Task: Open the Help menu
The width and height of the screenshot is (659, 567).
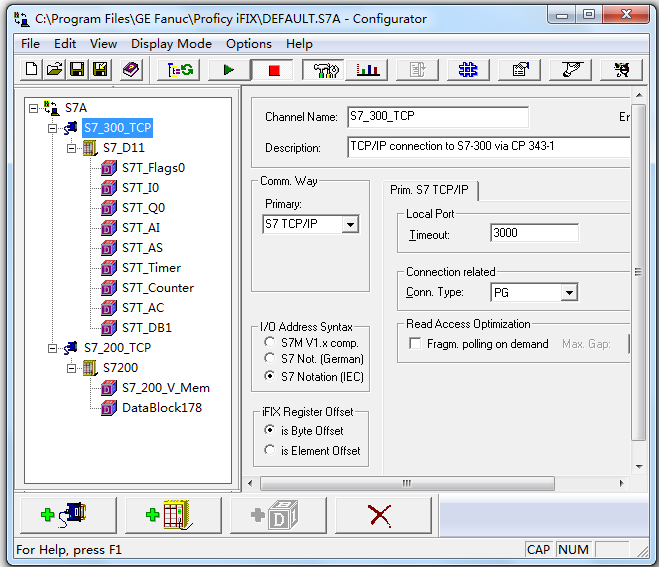Action: tap(299, 44)
